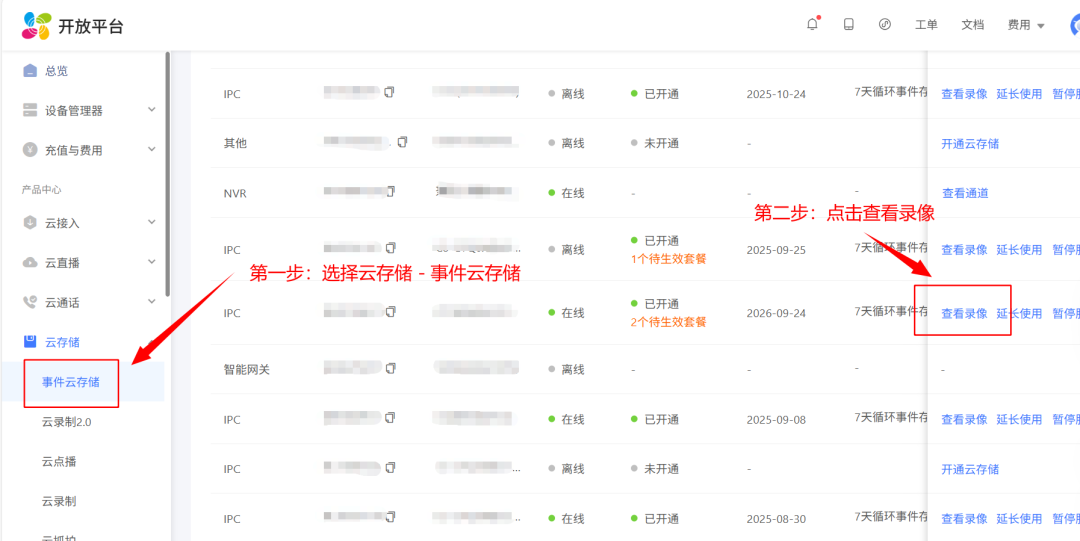Click 查看录像 for the 2025-08-30 IPC row
The image size is (1080, 541).
[964, 519]
